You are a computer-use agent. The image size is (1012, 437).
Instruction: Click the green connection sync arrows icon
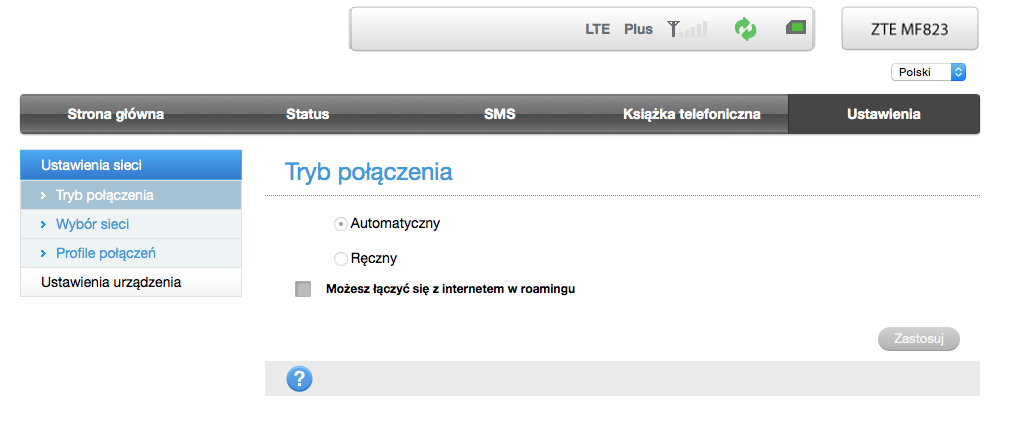[745, 29]
